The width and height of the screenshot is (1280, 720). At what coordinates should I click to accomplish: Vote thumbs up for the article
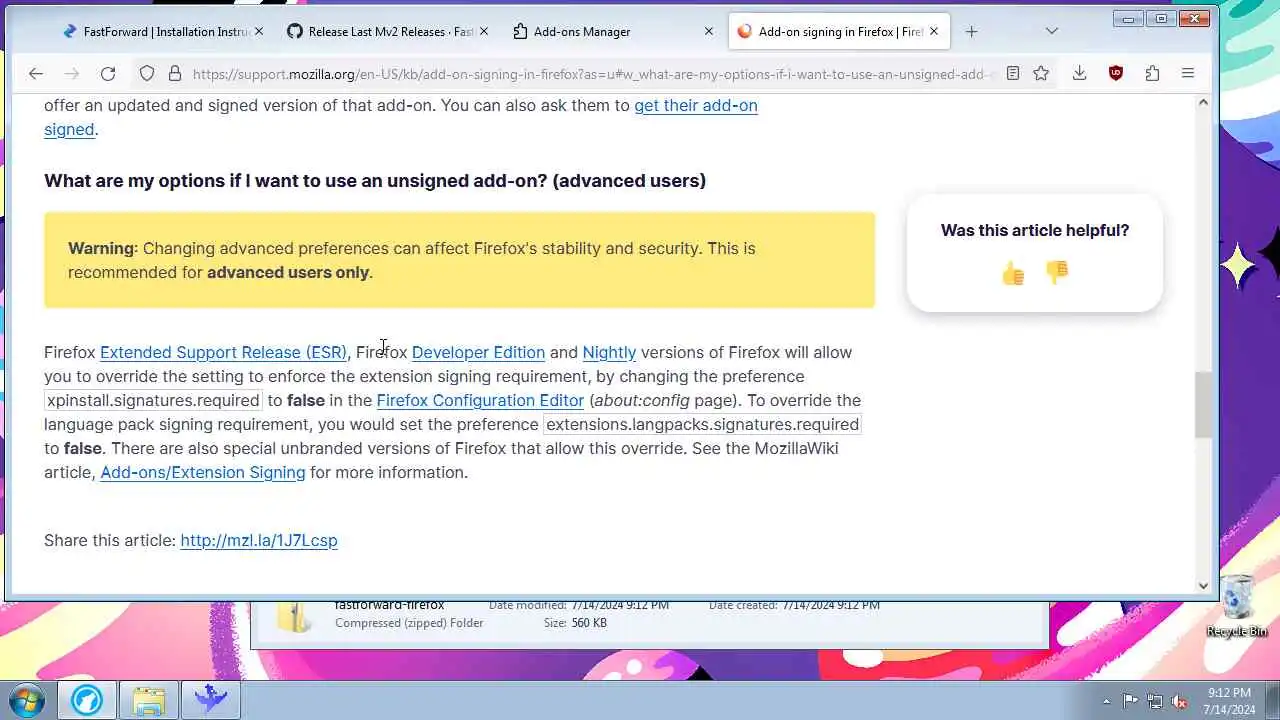click(1013, 272)
